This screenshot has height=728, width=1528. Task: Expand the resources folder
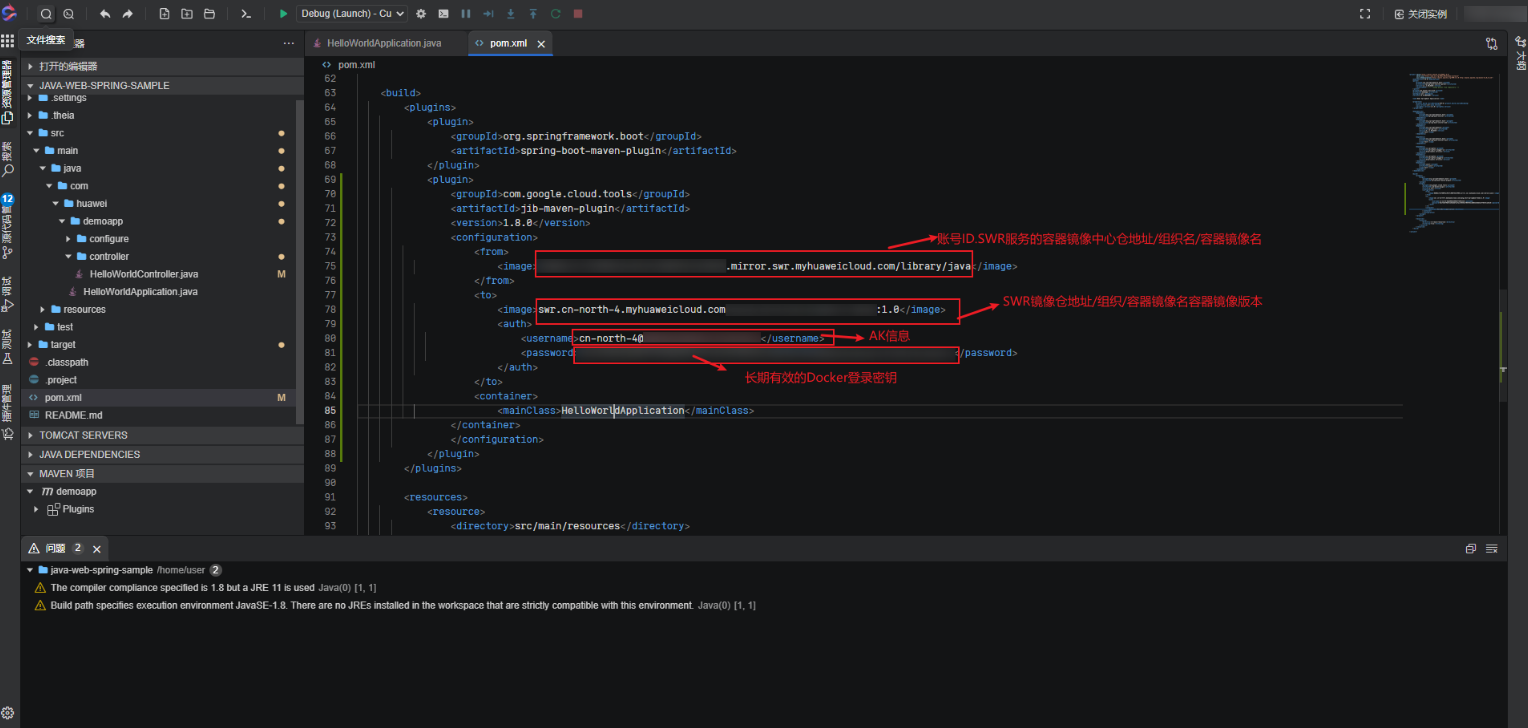(x=42, y=310)
